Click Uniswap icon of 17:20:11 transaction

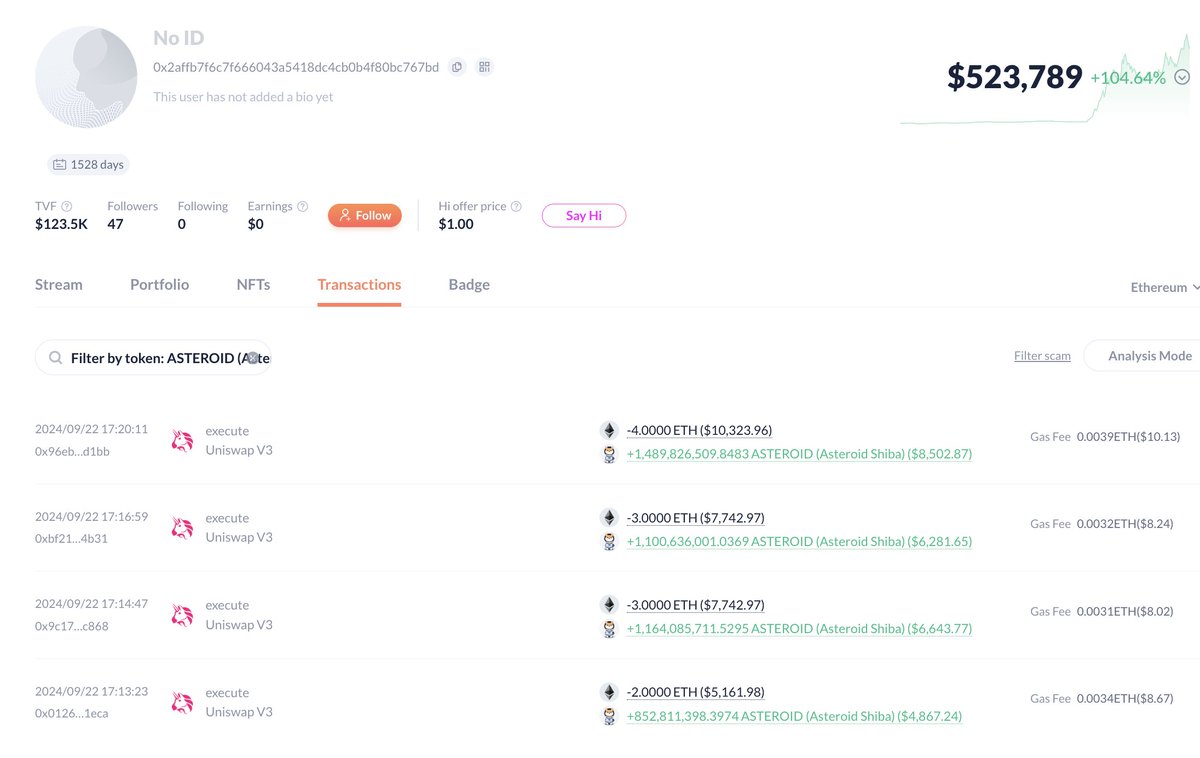tap(182, 441)
